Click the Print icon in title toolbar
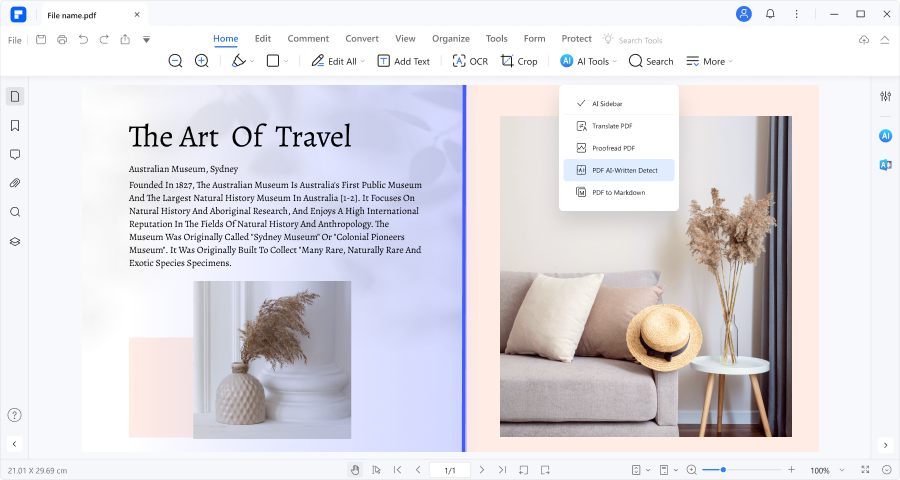 click(x=62, y=39)
